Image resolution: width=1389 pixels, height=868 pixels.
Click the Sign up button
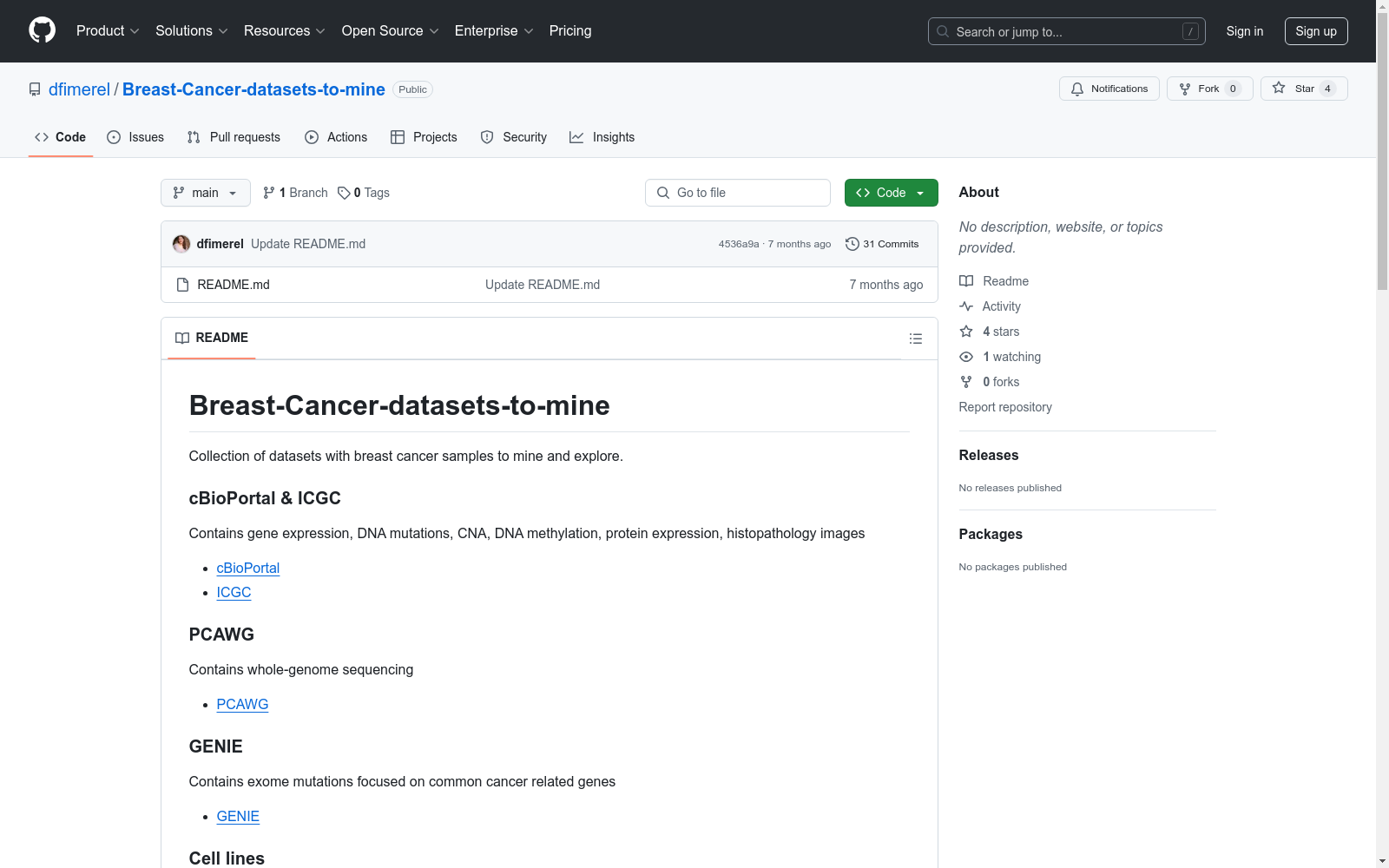click(x=1315, y=31)
